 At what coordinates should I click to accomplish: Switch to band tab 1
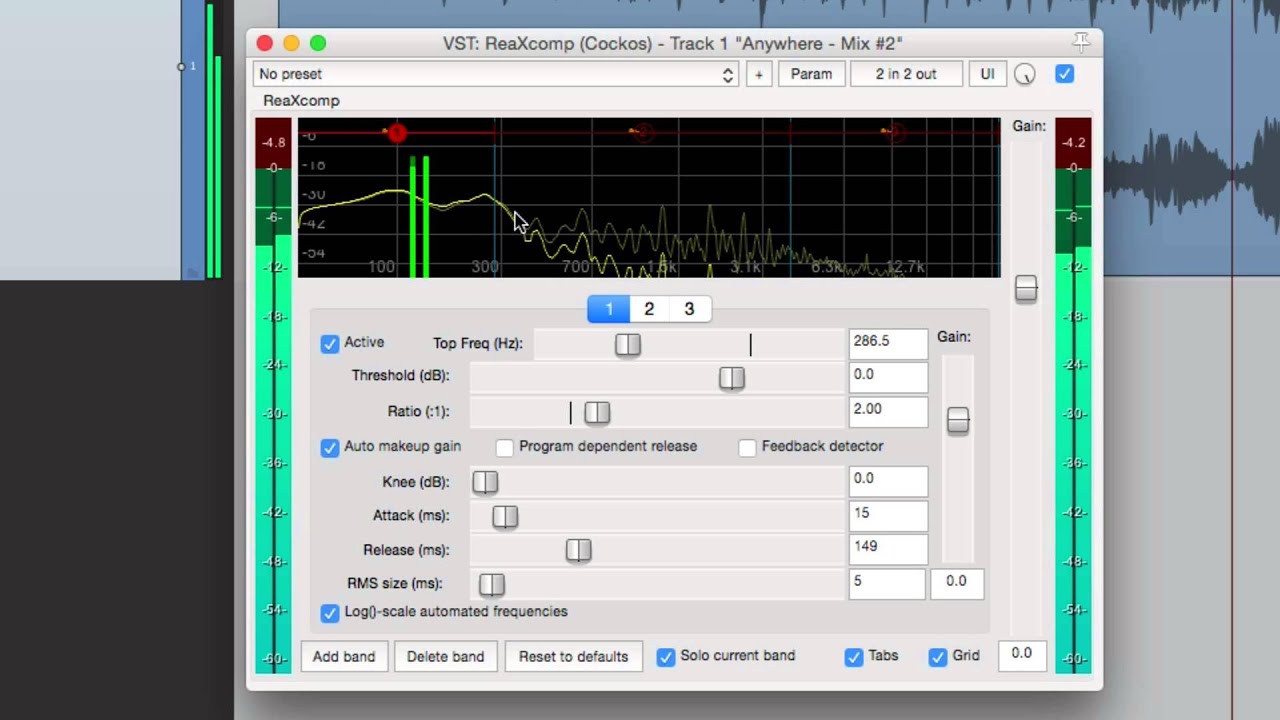(608, 309)
